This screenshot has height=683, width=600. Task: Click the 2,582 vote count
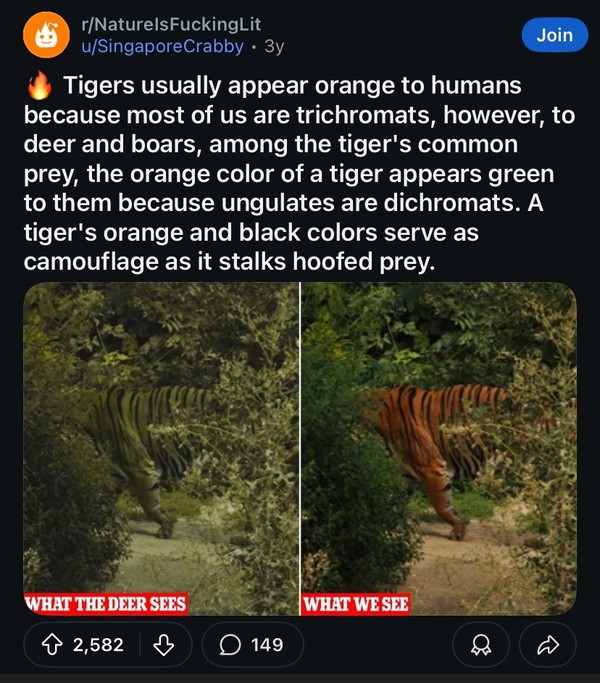pos(98,644)
